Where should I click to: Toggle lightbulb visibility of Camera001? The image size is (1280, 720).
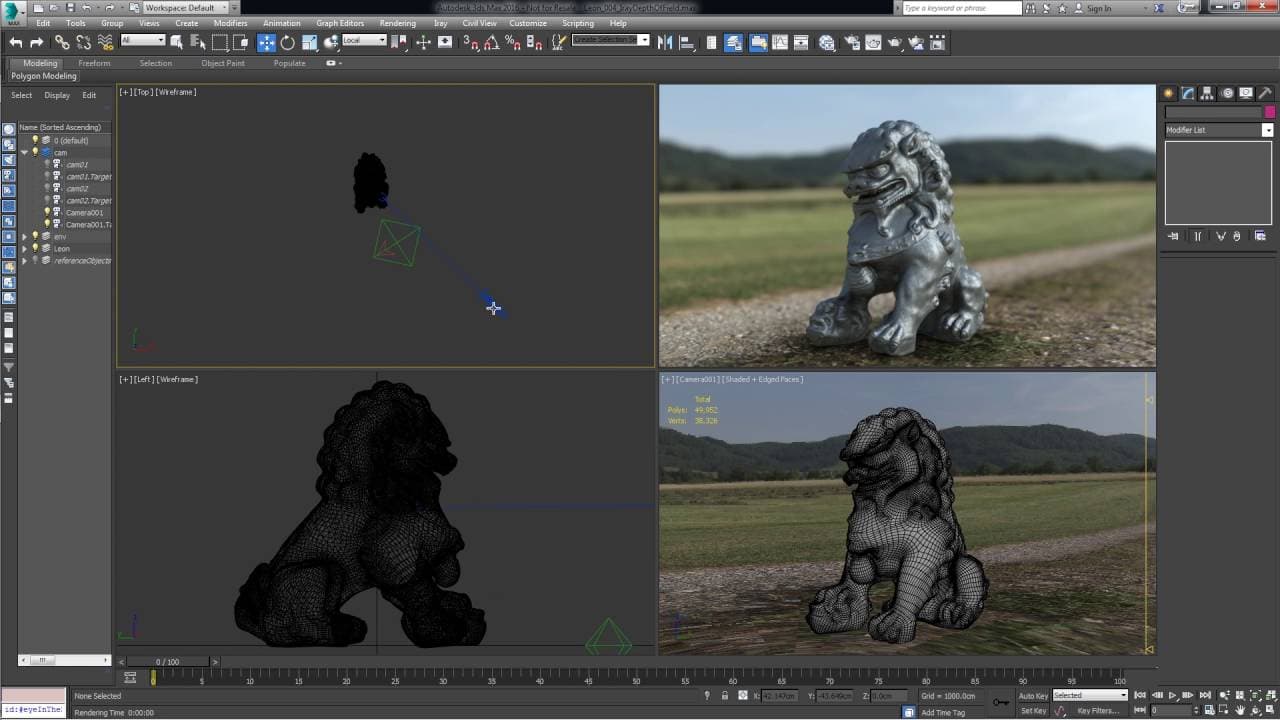coord(46,212)
